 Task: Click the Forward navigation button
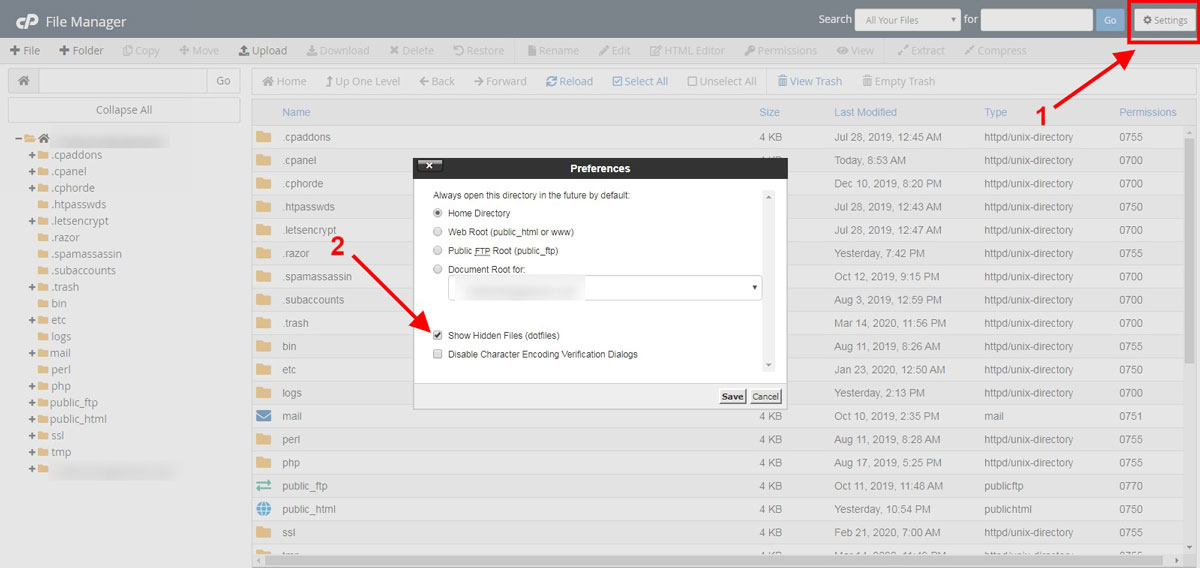(x=500, y=82)
